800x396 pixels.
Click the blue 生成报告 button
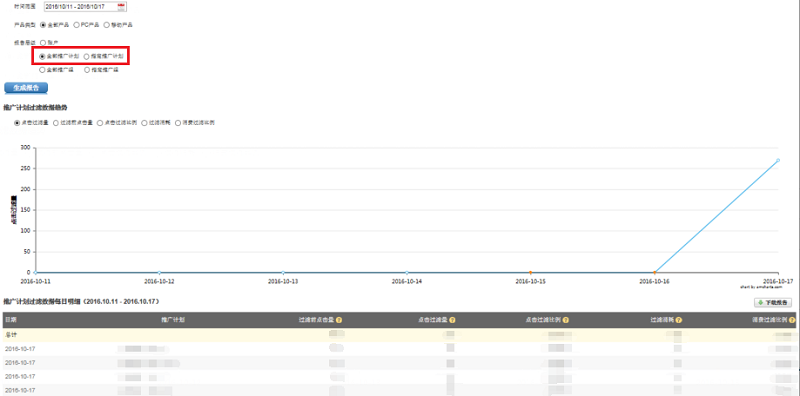[26, 88]
